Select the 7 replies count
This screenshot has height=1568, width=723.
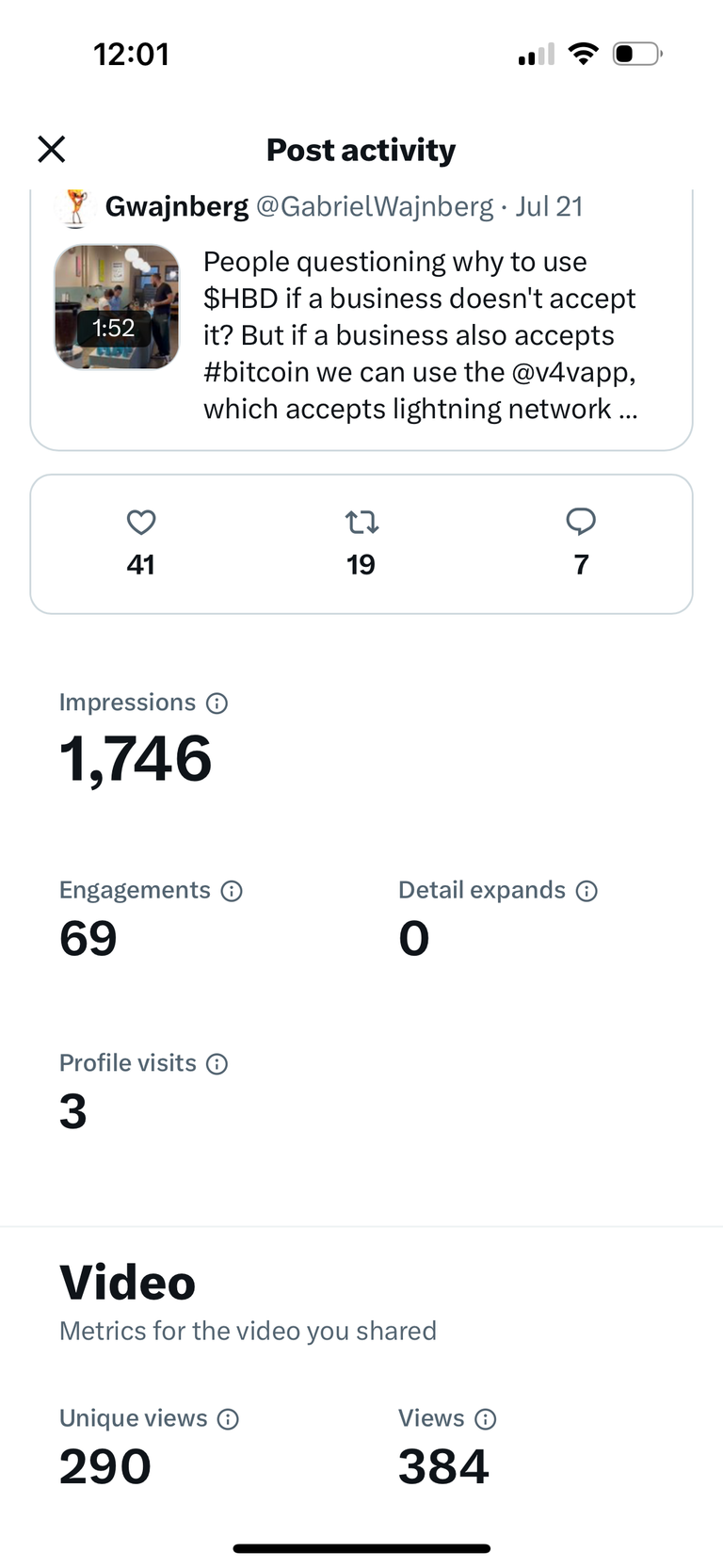(x=581, y=564)
